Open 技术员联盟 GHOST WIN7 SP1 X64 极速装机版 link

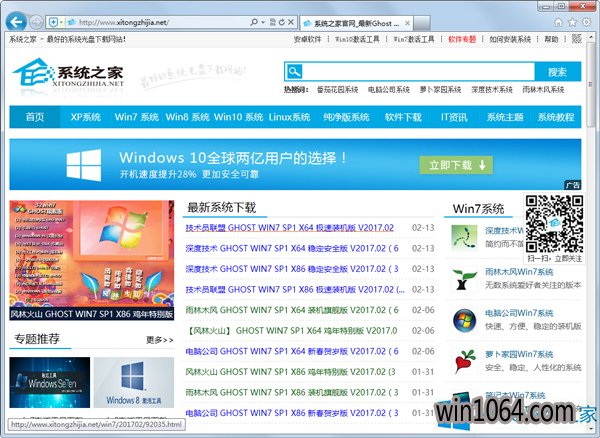click(x=290, y=228)
